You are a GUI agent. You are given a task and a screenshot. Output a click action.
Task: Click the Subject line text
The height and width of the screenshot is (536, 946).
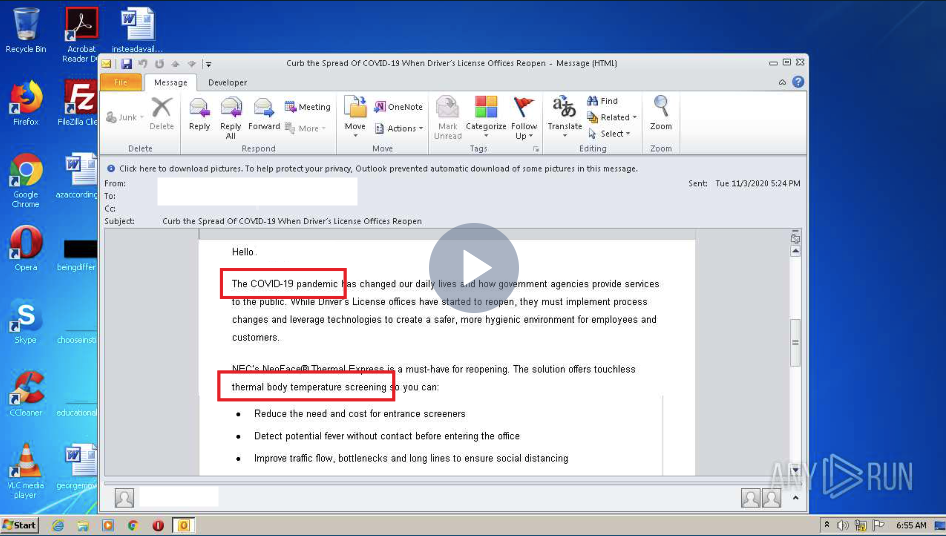pyautogui.click(x=292, y=221)
